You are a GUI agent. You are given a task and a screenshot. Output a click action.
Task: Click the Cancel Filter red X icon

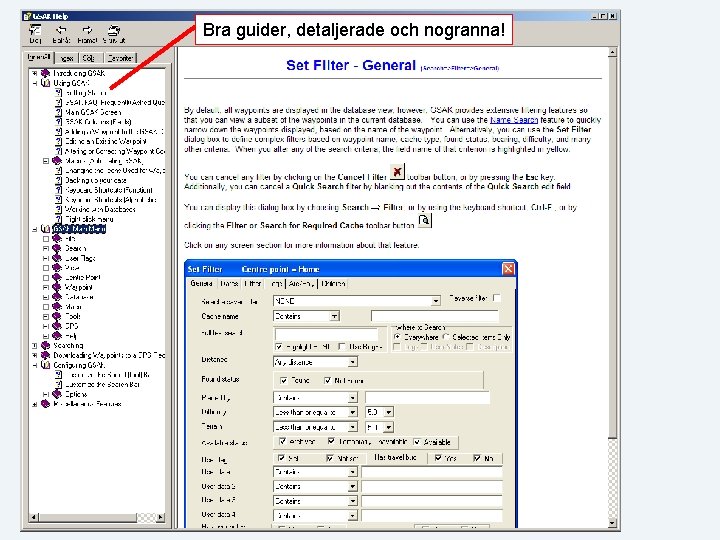(397, 172)
